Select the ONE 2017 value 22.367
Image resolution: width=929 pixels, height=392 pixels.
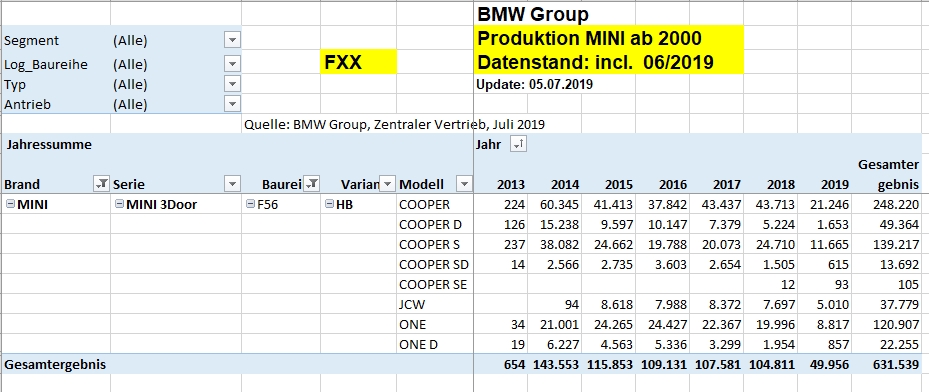click(x=722, y=324)
